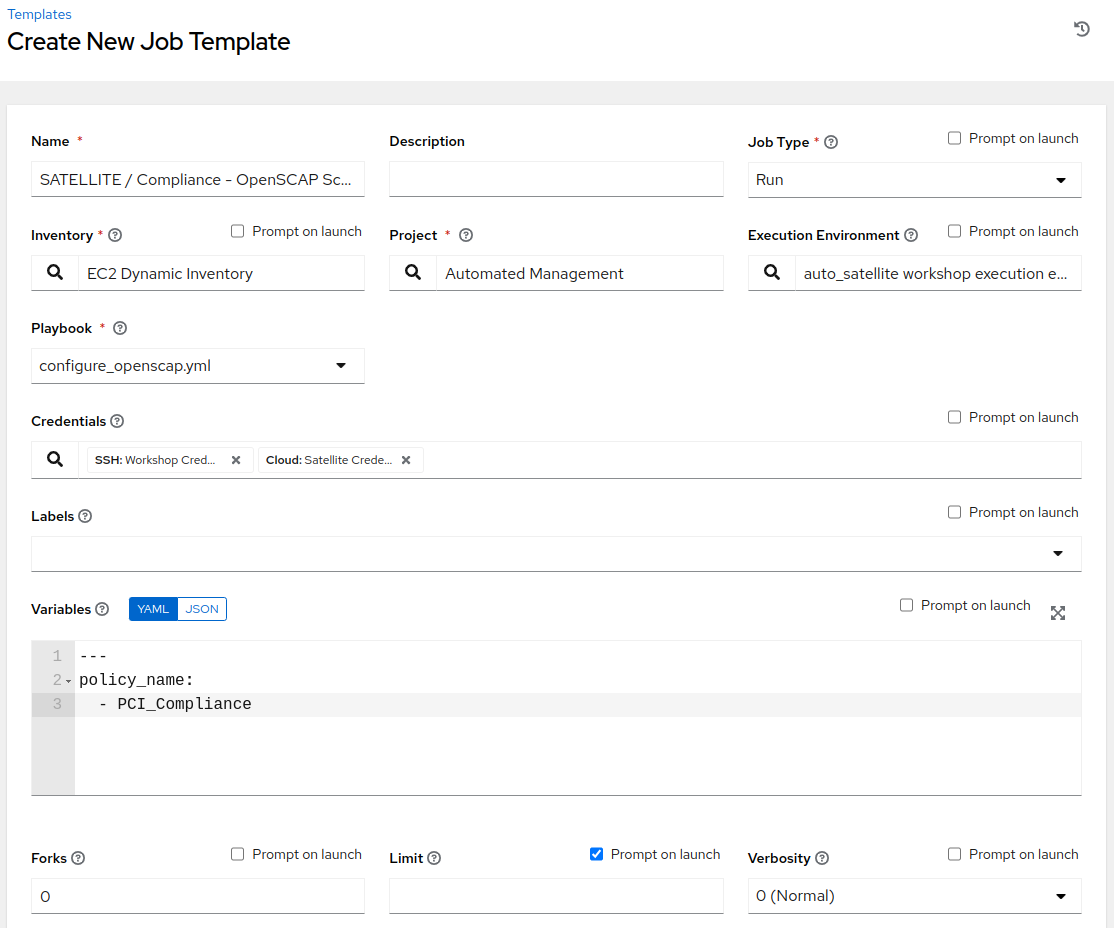Expand the Verbosity dropdown

tap(914, 896)
